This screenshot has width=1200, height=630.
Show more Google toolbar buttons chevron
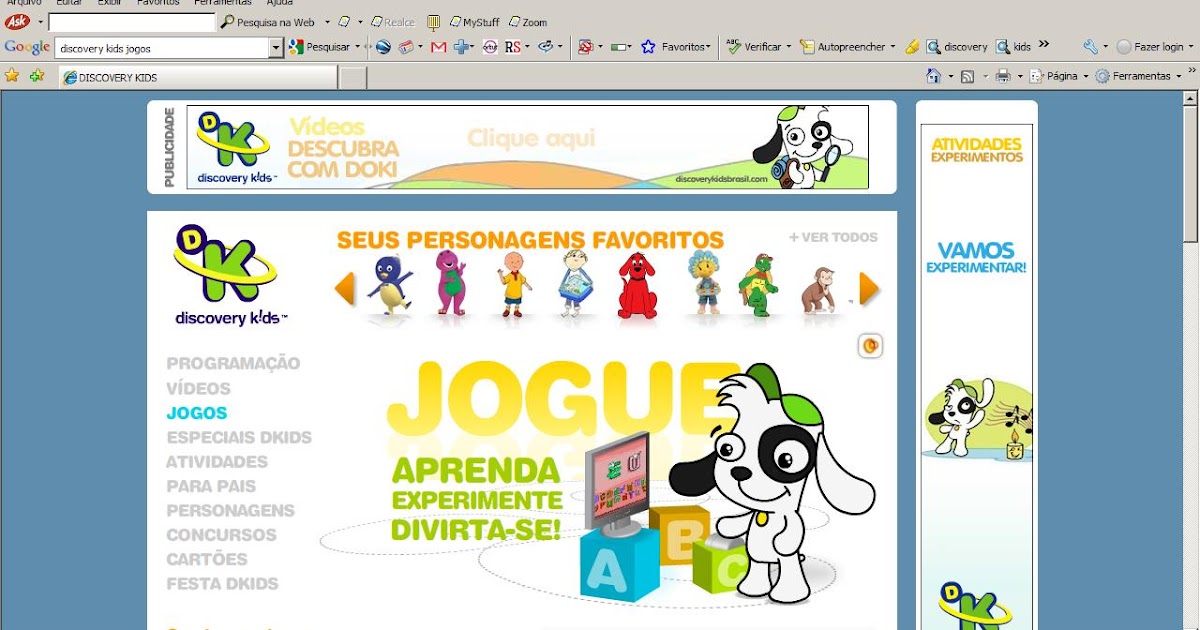click(x=1044, y=44)
